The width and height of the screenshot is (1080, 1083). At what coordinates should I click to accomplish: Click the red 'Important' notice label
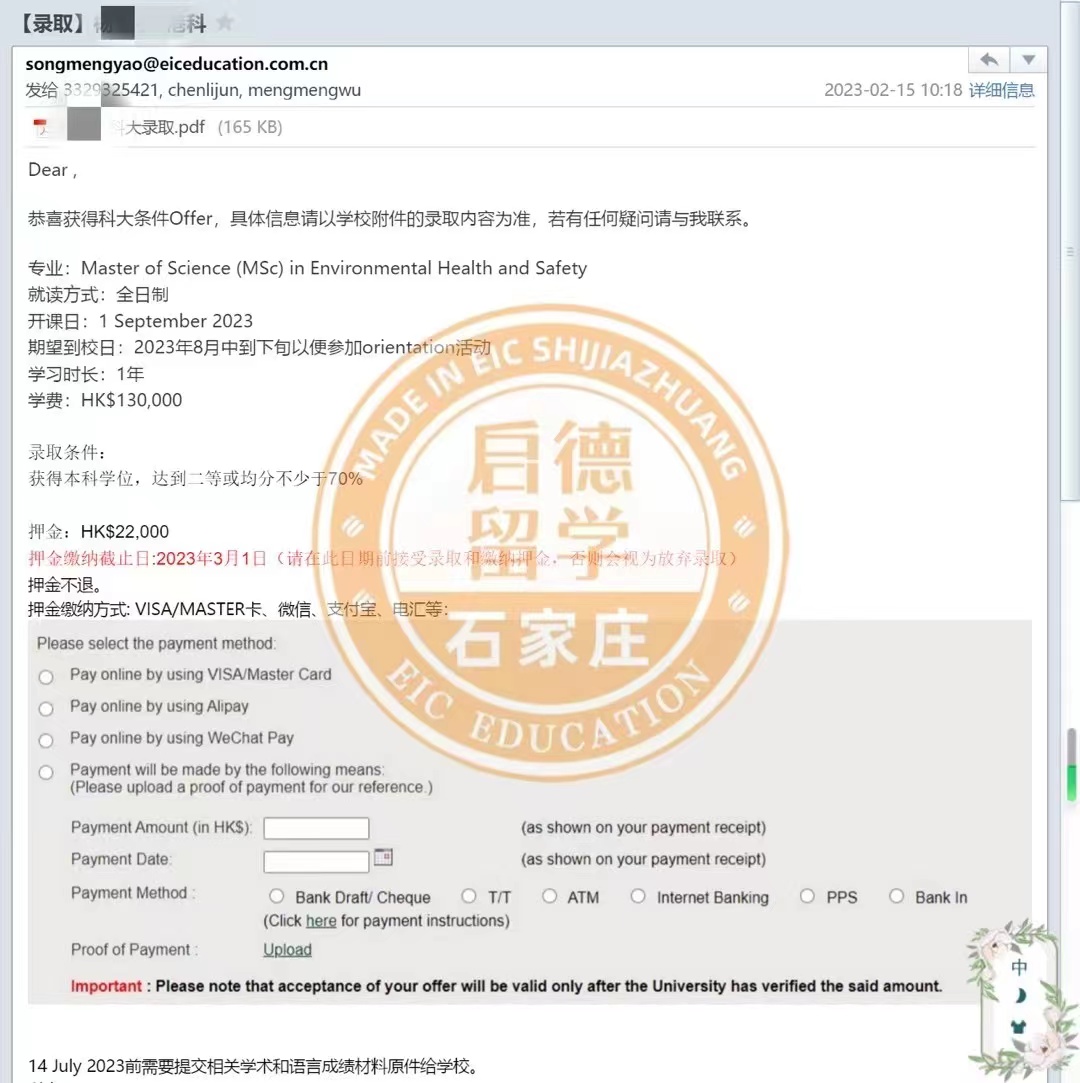tap(106, 986)
